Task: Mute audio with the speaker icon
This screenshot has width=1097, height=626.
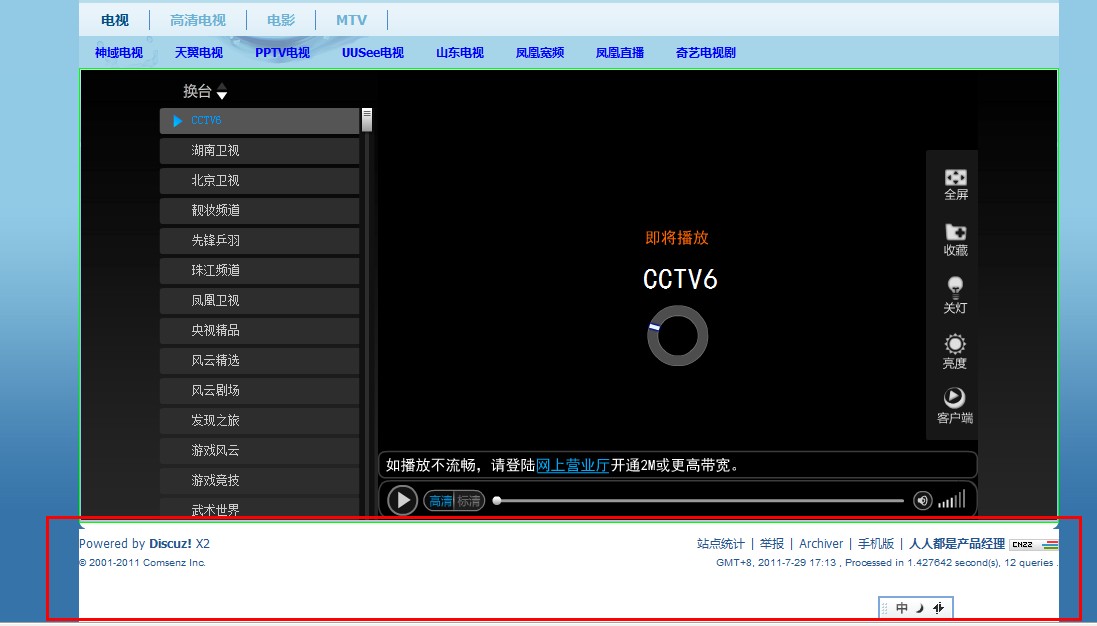Action: (923, 501)
